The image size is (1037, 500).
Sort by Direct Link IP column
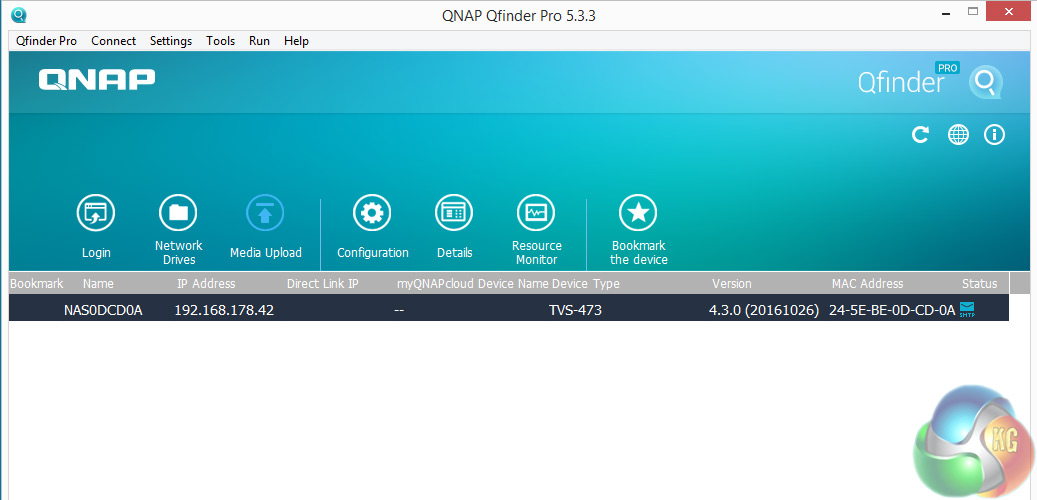click(x=323, y=284)
